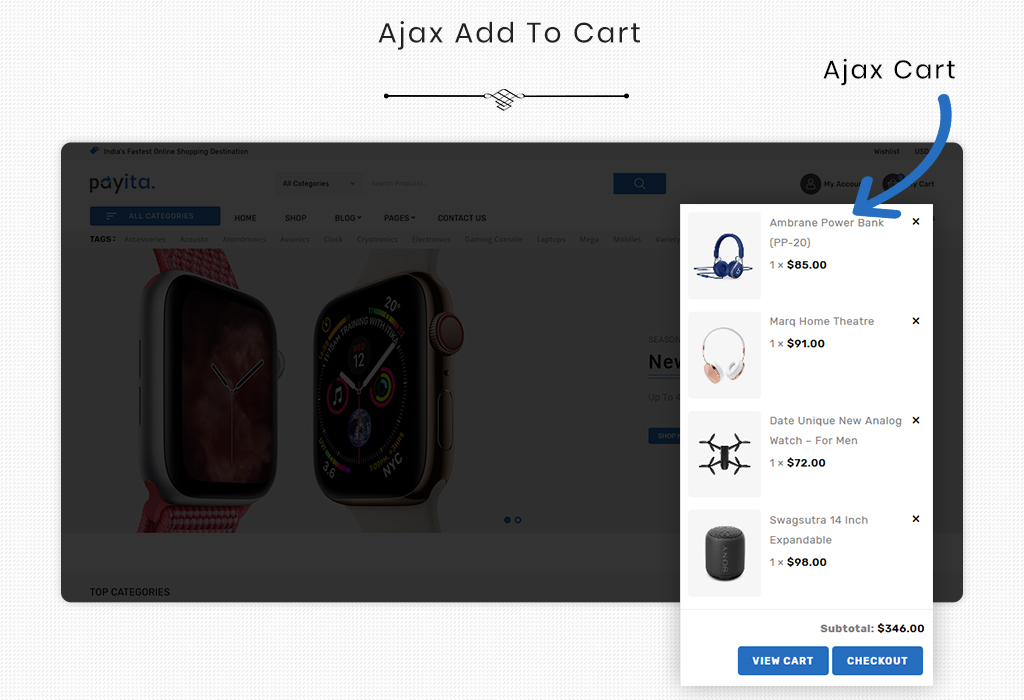
Task: Open All Categories hamburger menu
Action: pos(155,216)
